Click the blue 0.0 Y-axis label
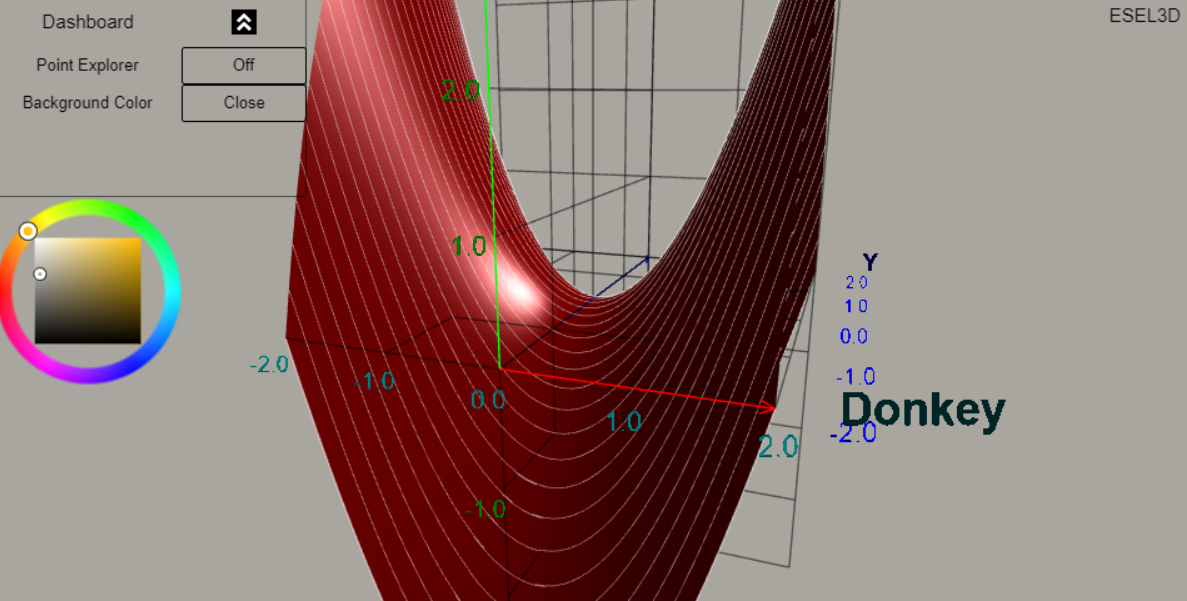Screen dimensions: 1187x601 click(x=854, y=337)
